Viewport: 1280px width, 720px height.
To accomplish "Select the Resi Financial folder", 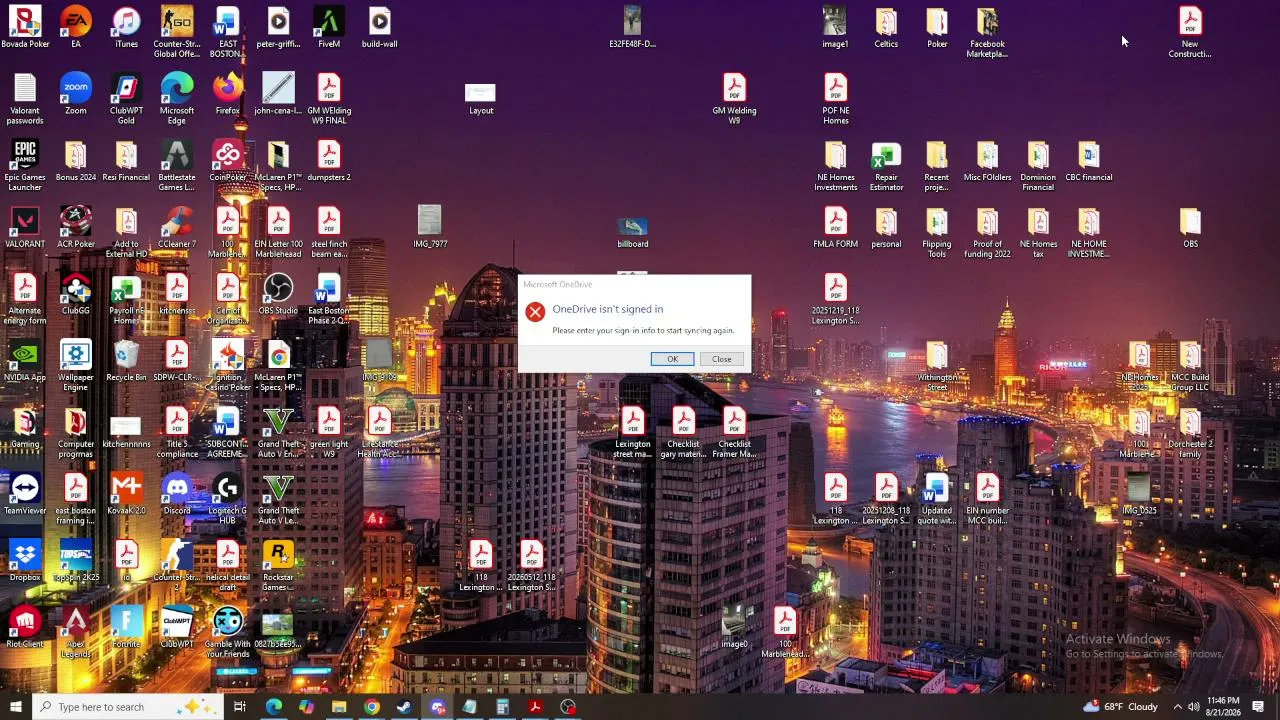I will coord(126,161).
